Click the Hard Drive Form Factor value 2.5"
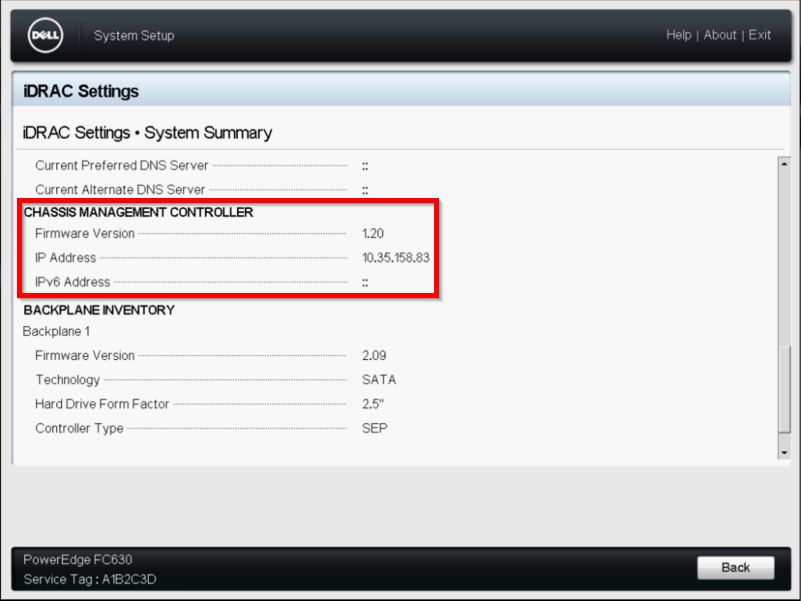Screen dimensions: 801x601 pyautogui.click(x=373, y=404)
